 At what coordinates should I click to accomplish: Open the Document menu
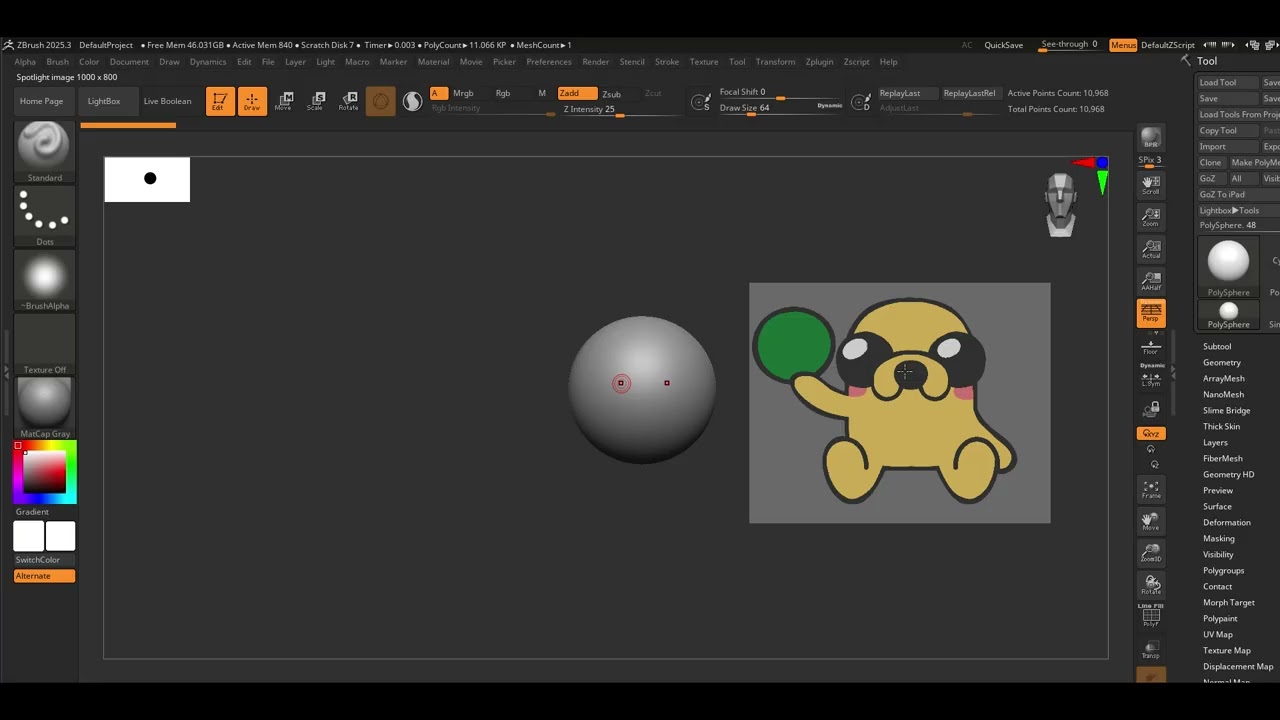click(129, 62)
